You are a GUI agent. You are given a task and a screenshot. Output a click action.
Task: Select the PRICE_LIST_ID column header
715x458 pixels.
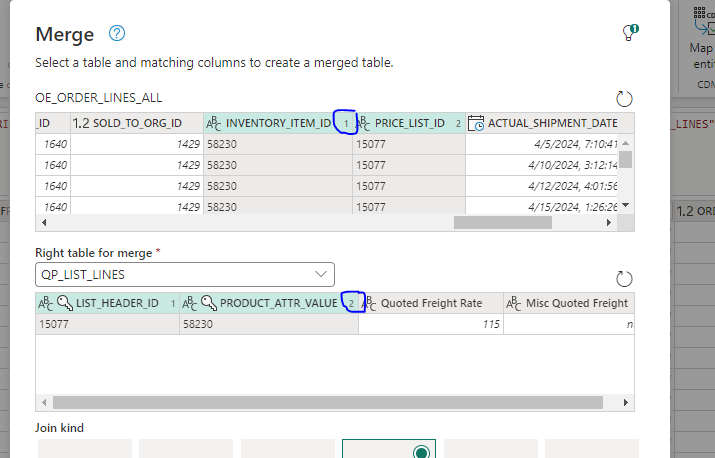(x=409, y=123)
